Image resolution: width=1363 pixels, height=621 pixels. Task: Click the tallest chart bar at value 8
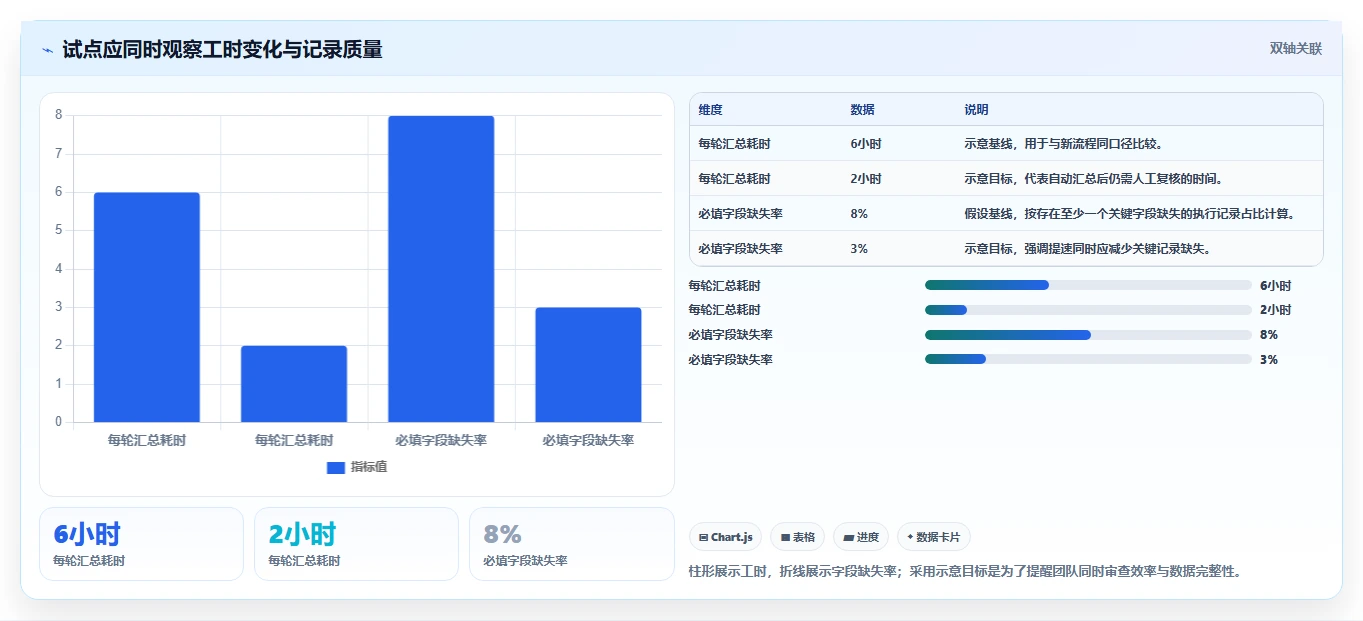(441, 269)
